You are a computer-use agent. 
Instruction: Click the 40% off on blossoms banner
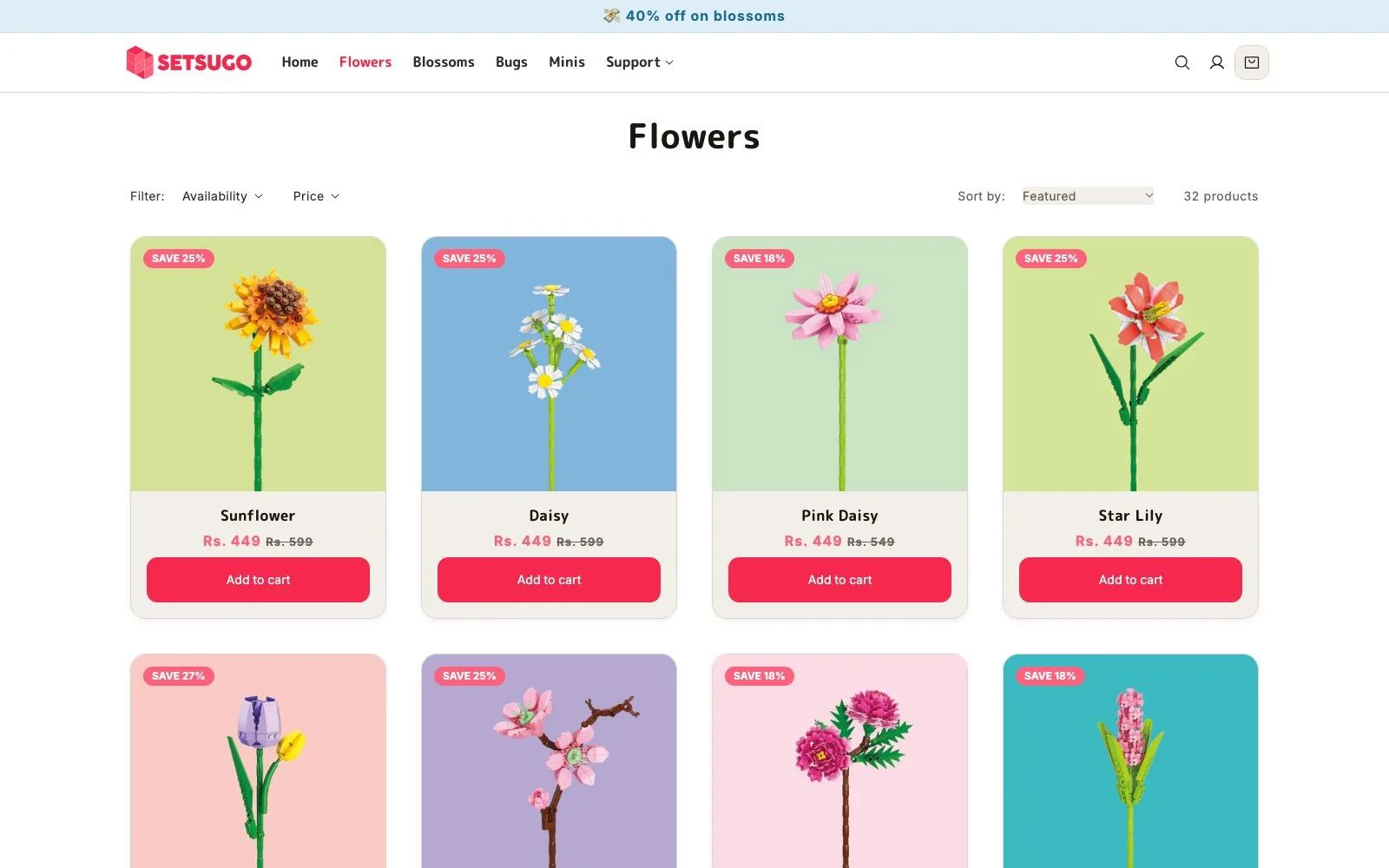click(694, 16)
